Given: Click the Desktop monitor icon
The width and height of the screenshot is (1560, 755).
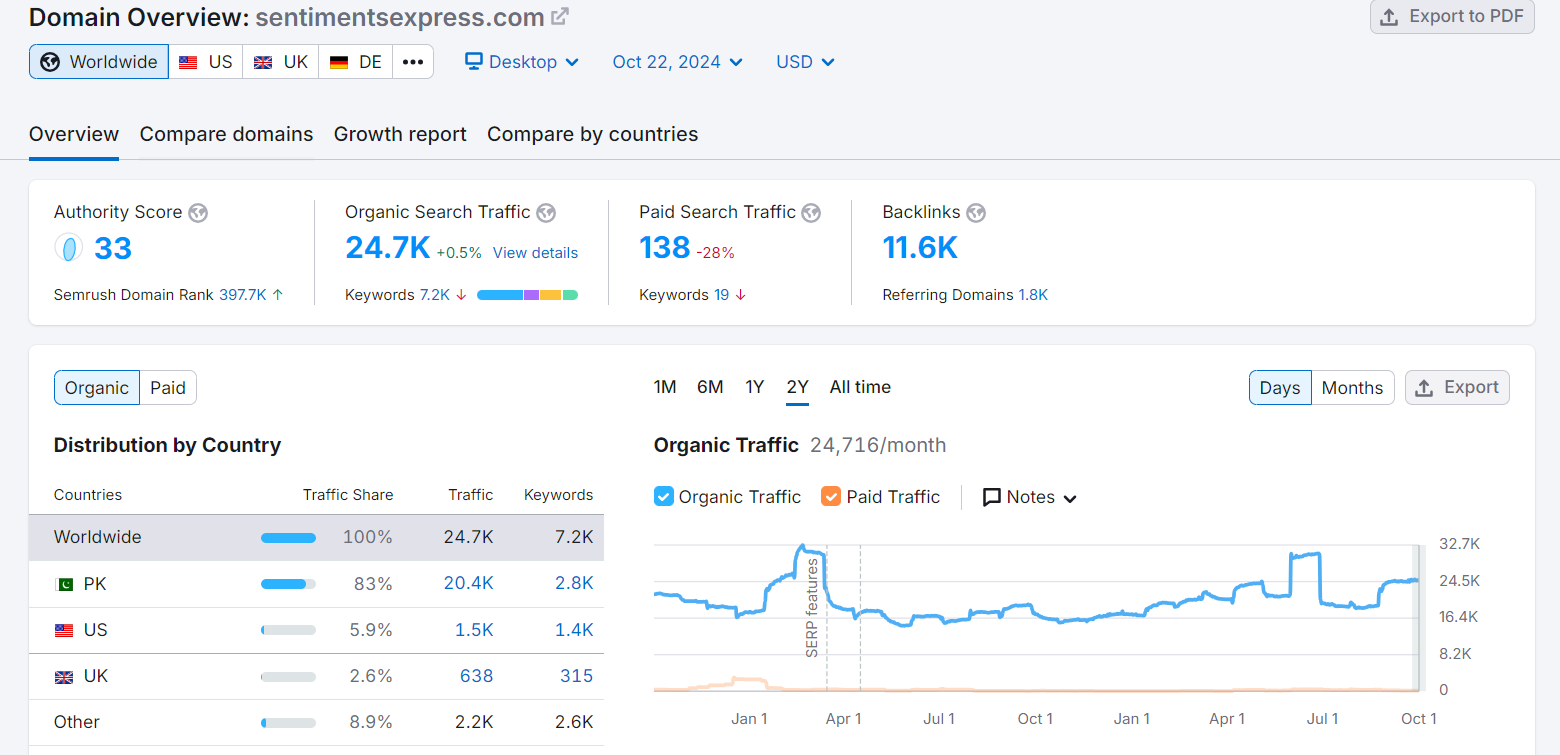Looking at the screenshot, I should (474, 61).
